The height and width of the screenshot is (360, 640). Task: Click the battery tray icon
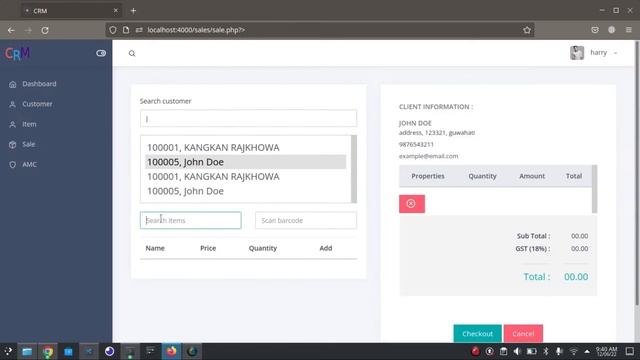coord(531,351)
